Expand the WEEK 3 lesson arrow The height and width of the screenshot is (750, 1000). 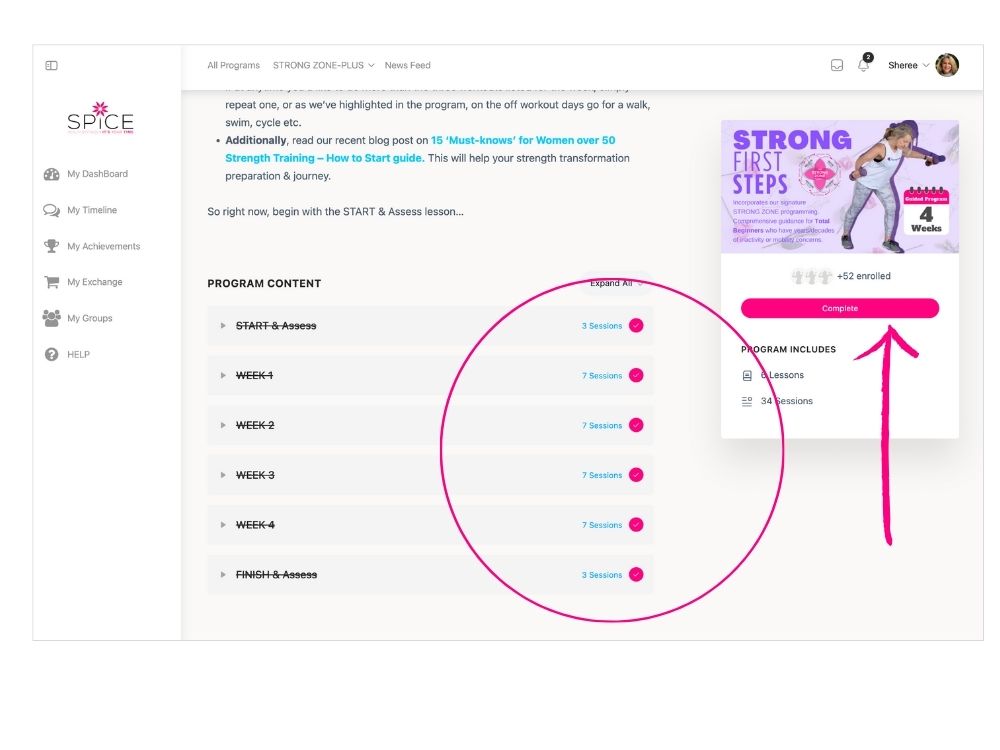[x=223, y=475]
